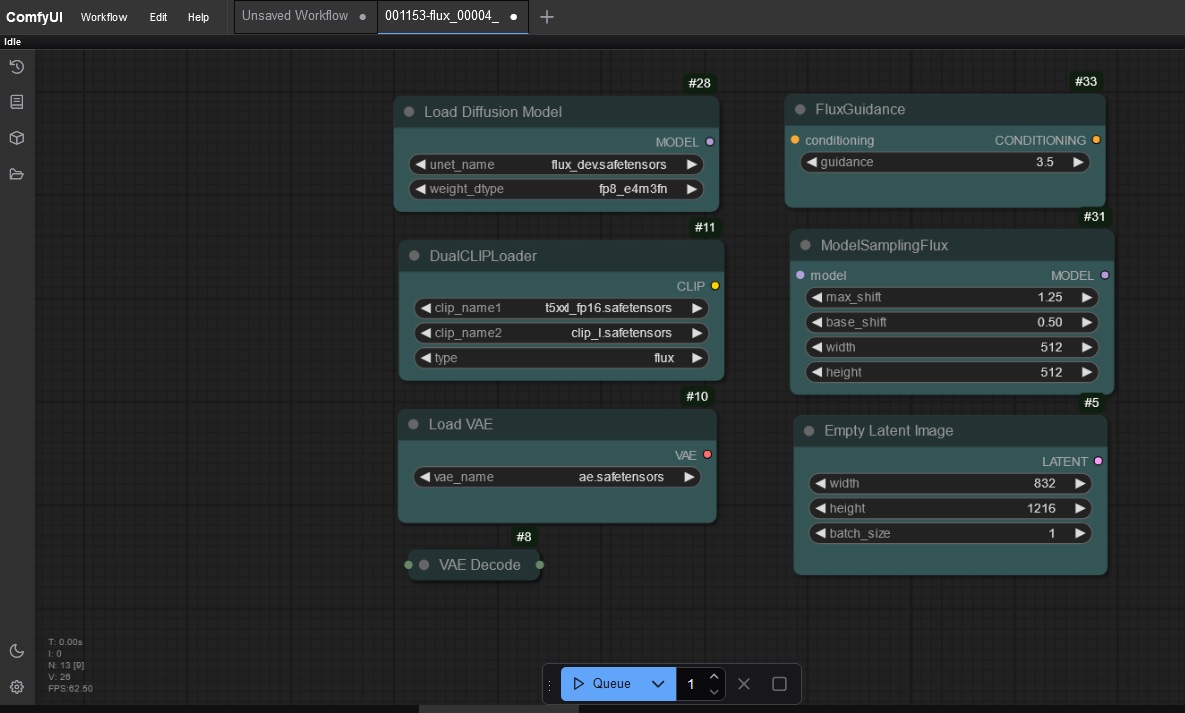Click the batch count input showing 1
This screenshot has height=713, width=1185.
click(x=692, y=684)
